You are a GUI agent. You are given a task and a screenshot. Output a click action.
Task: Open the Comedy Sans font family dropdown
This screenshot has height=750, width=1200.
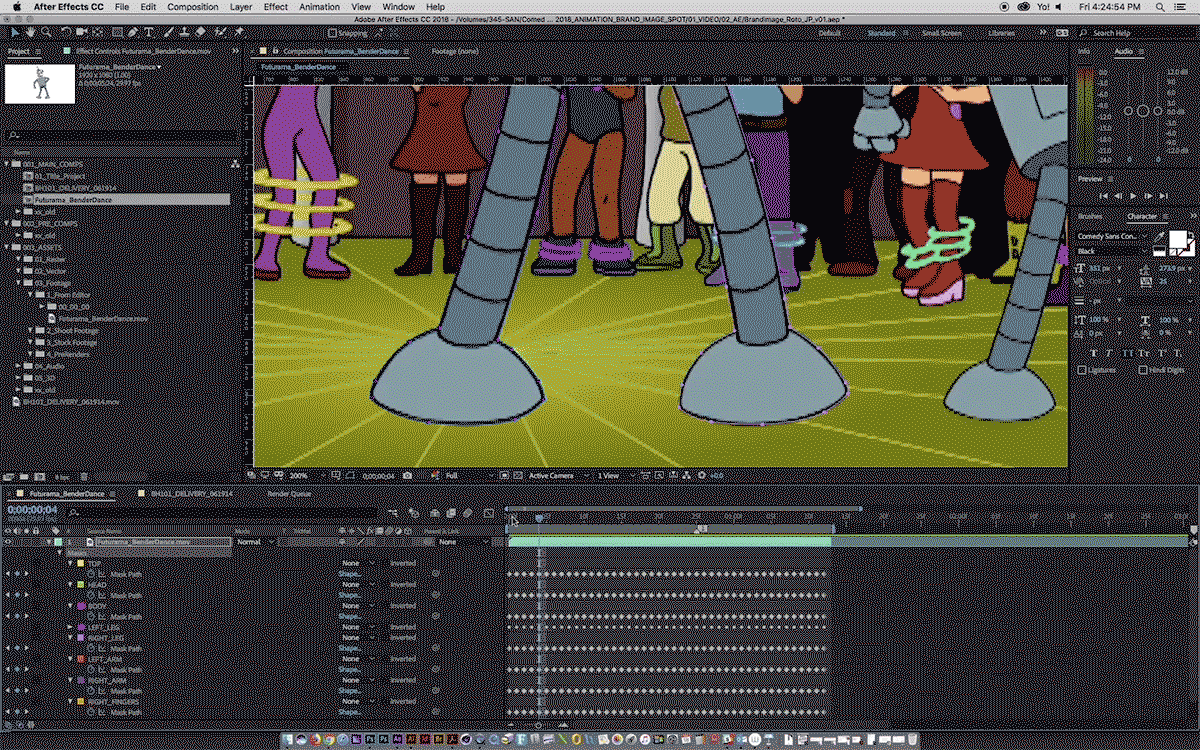[x=1111, y=236]
